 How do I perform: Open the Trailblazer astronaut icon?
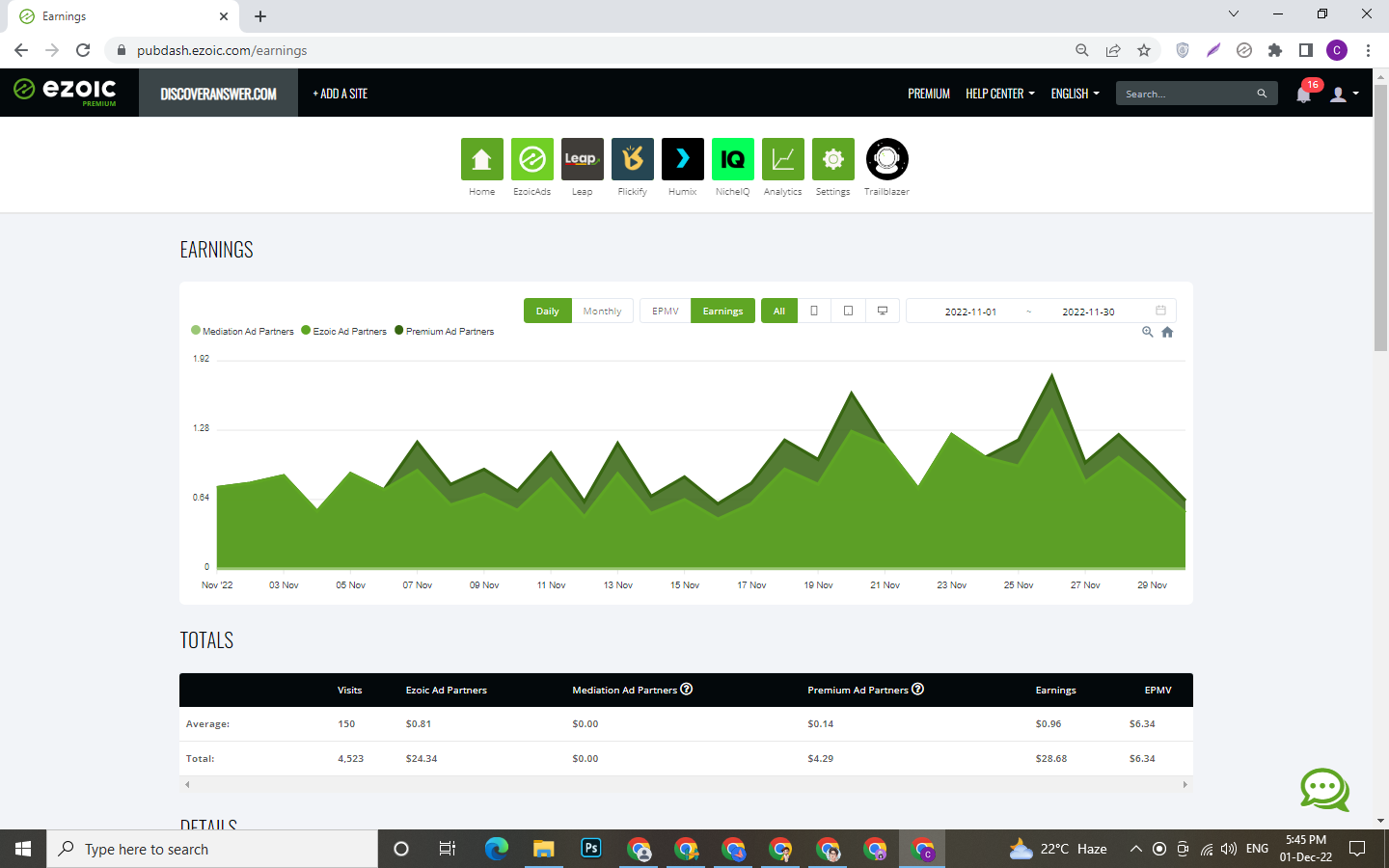click(x=886, y=159)
